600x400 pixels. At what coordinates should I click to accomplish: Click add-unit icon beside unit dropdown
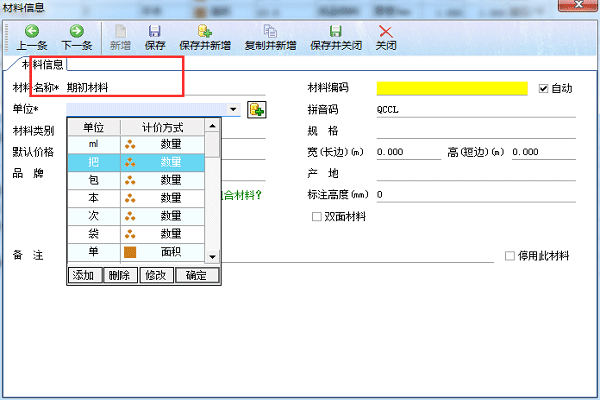click(257, 109)
